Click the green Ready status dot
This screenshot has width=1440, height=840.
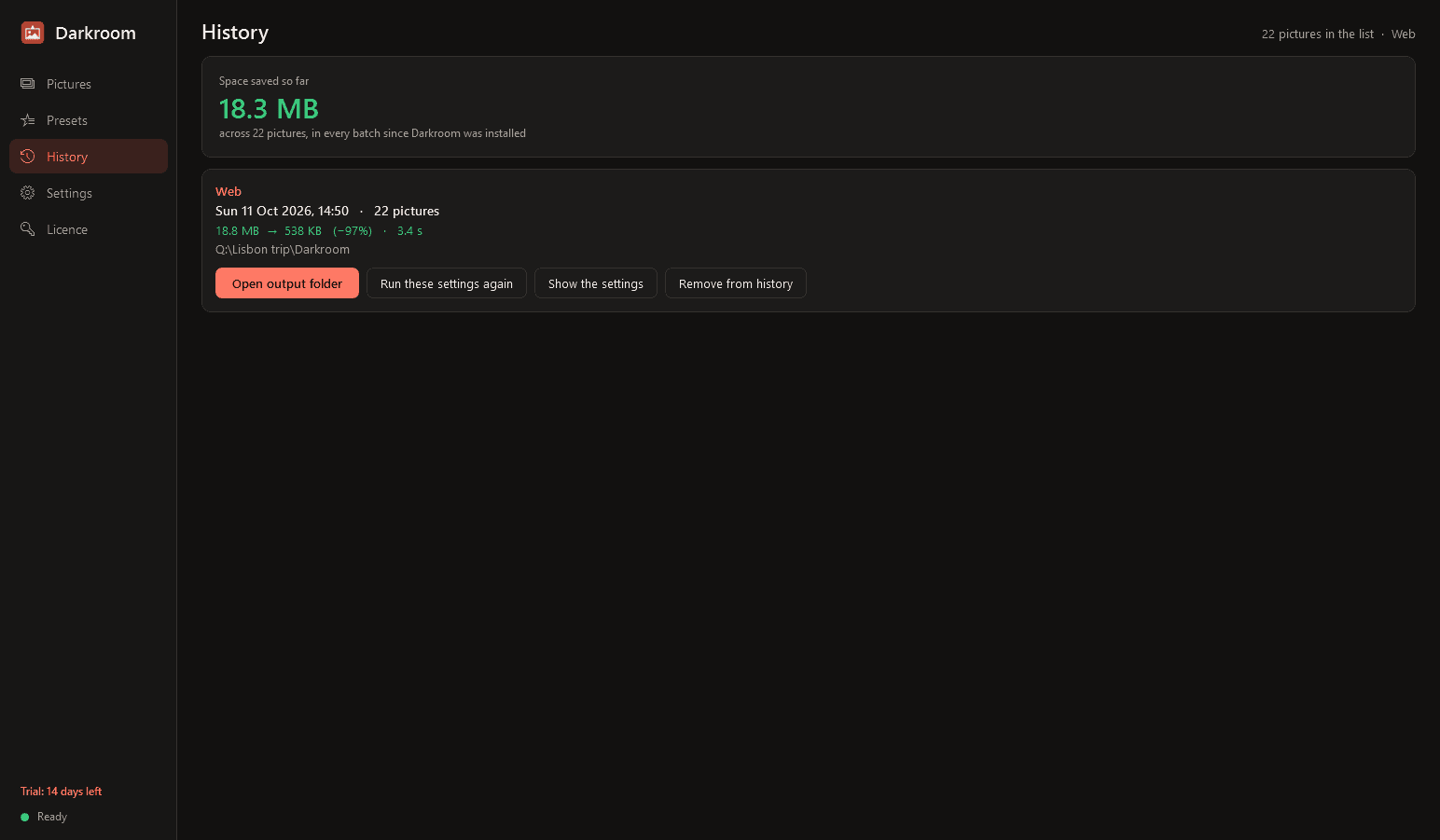[25, 817]
